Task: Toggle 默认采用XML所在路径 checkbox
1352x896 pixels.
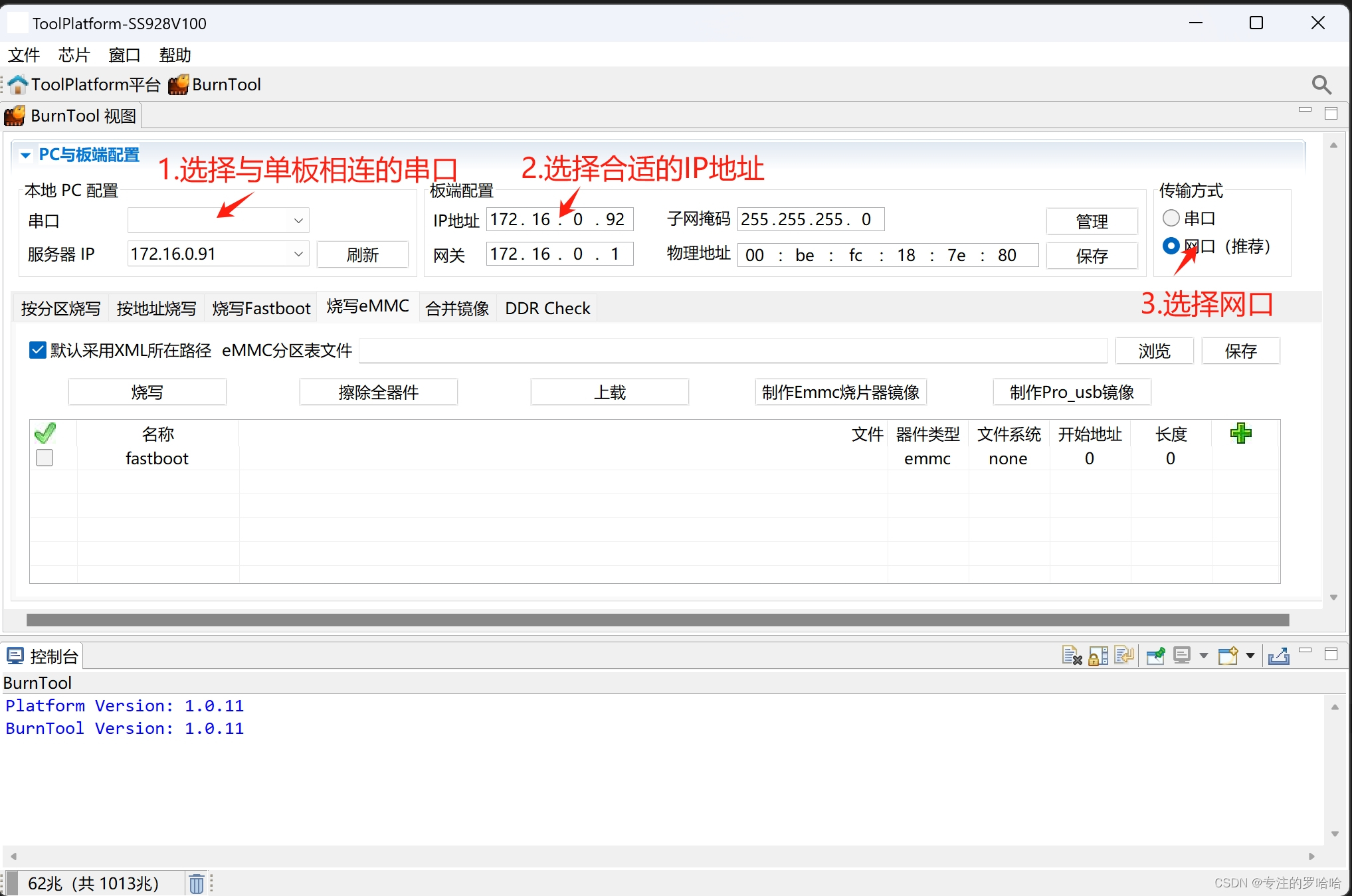Action: click(x=38, y=350)
